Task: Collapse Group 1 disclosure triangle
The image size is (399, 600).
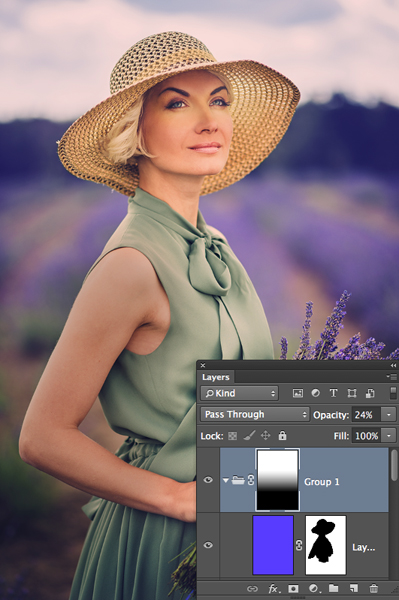Action: [x=226, y=480]
